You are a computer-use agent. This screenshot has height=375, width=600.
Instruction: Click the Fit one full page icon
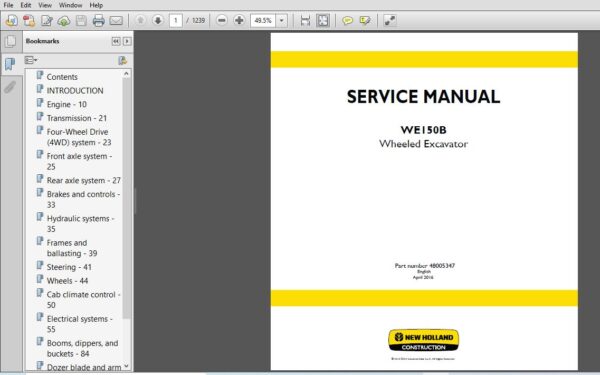[323, 20]
